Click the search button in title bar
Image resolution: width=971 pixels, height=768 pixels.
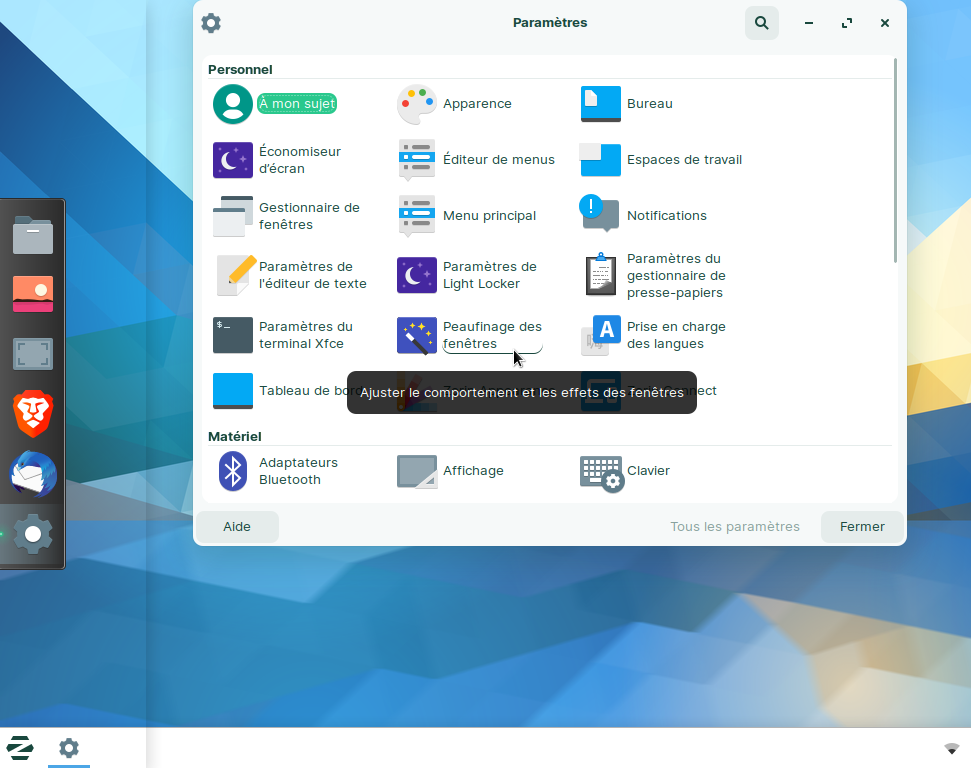click(762, 23)
